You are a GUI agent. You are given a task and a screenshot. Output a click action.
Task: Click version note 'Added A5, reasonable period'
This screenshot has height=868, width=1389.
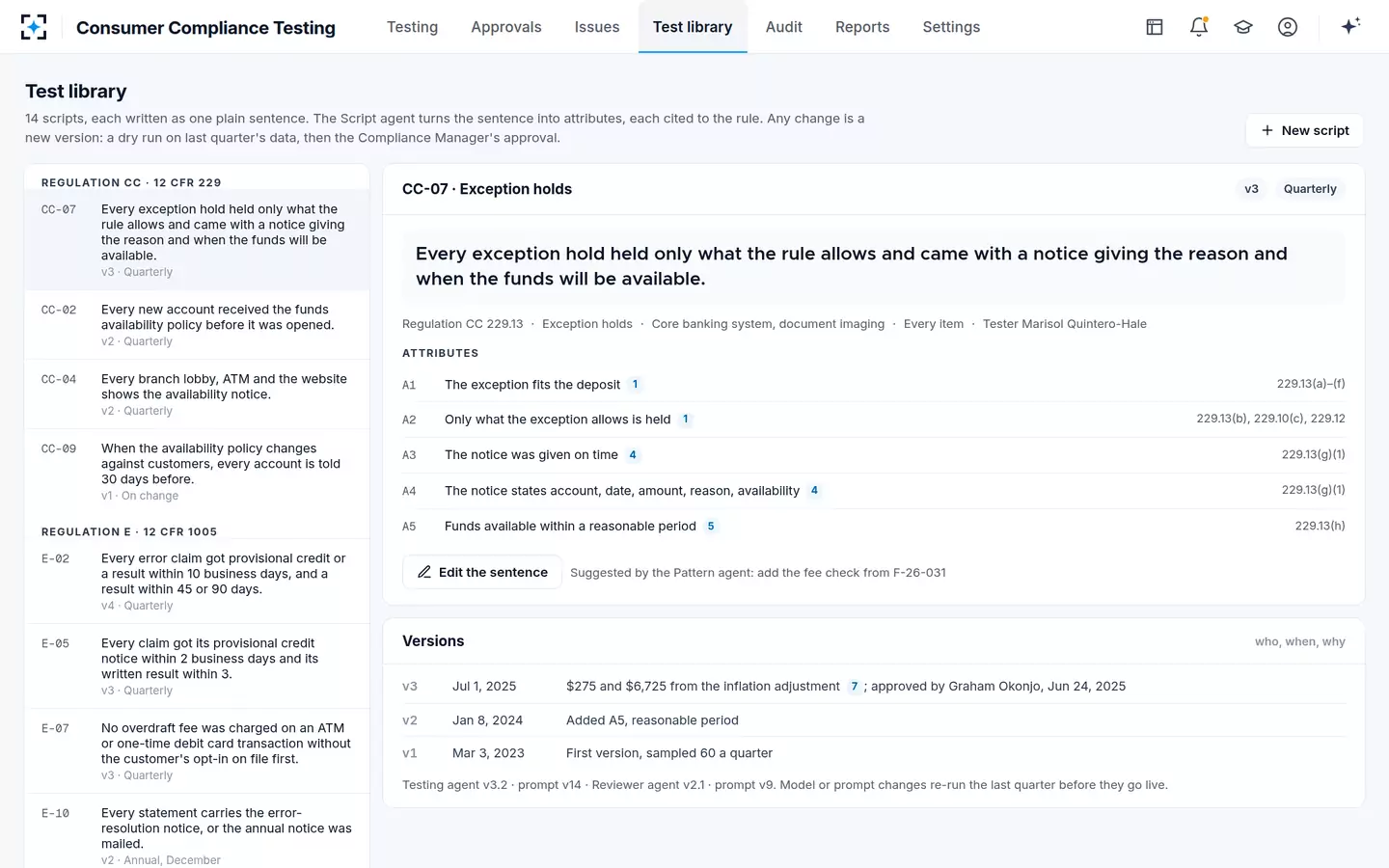click(652, 720)
